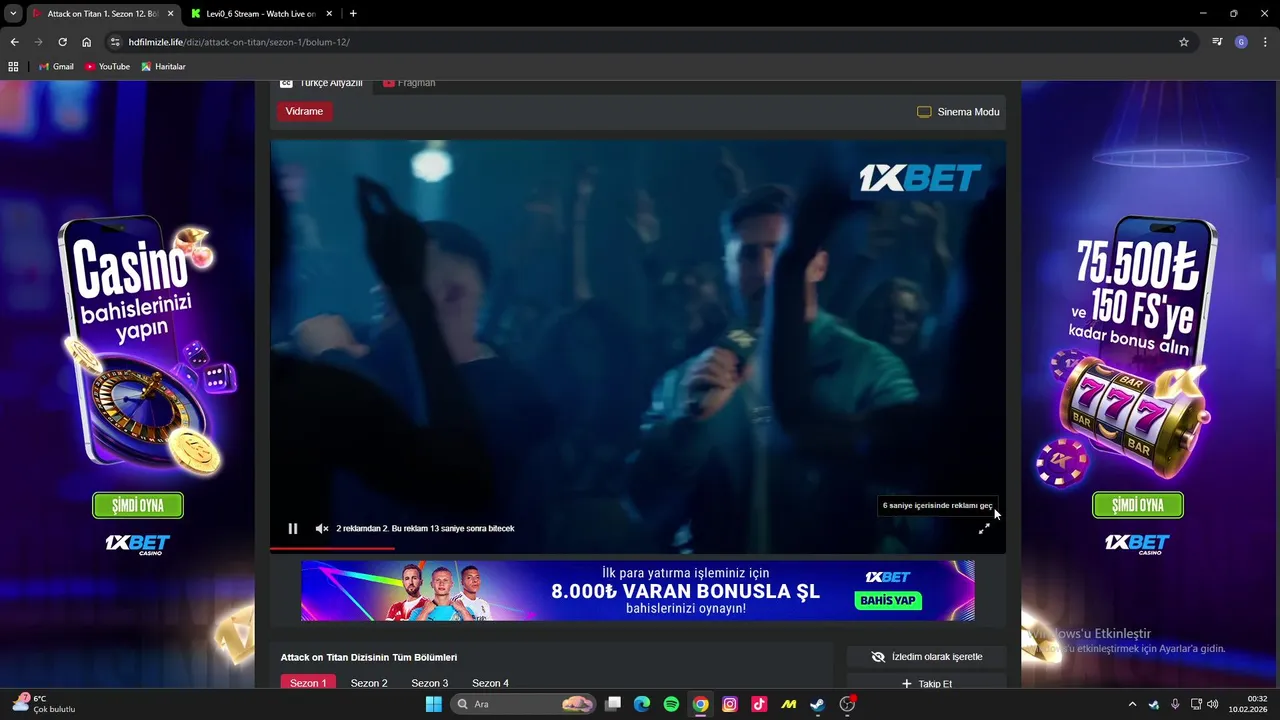
Task: Open the Windows Start menu
Action: 433,704
